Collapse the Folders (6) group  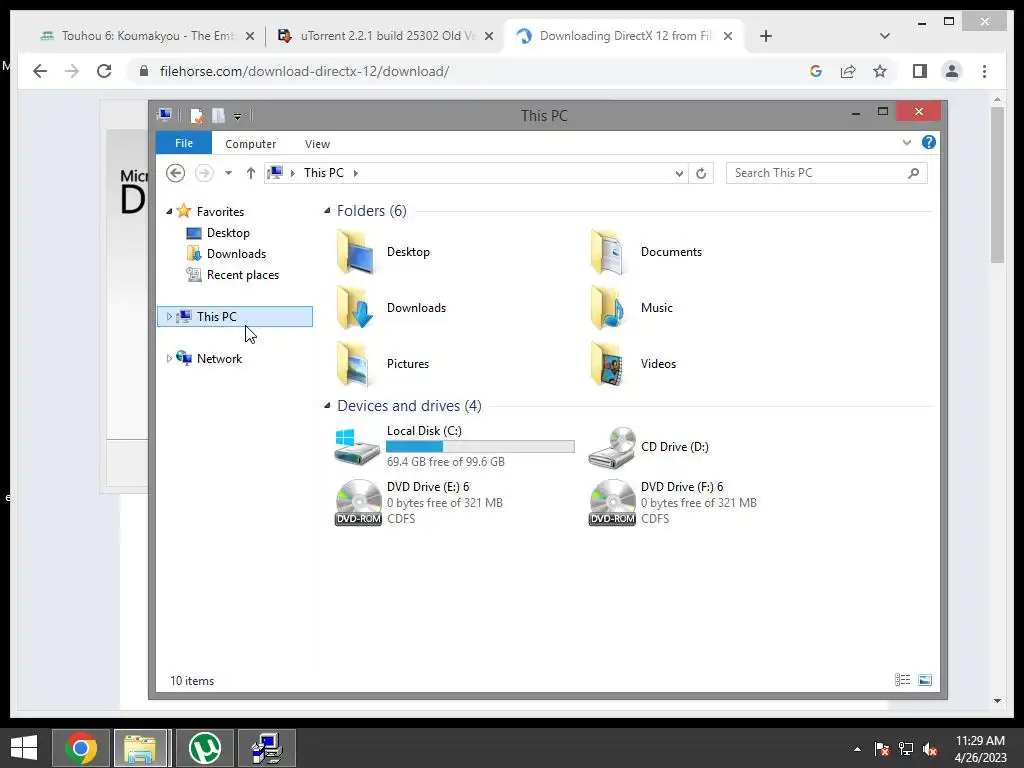coord(327,210)
